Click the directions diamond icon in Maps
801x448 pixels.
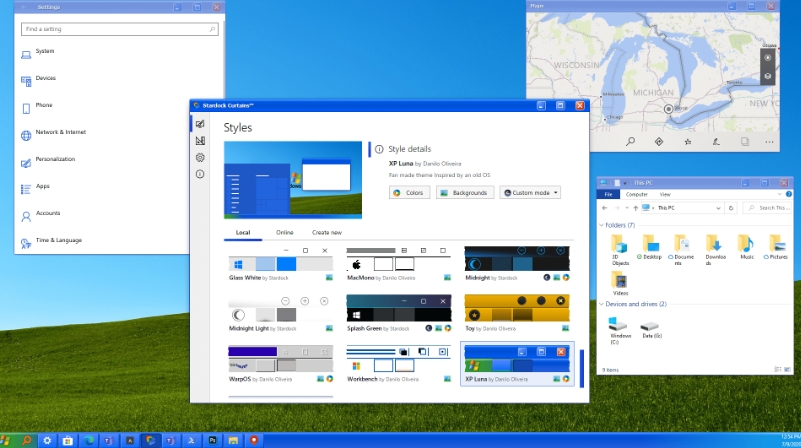tap(659, 142)
